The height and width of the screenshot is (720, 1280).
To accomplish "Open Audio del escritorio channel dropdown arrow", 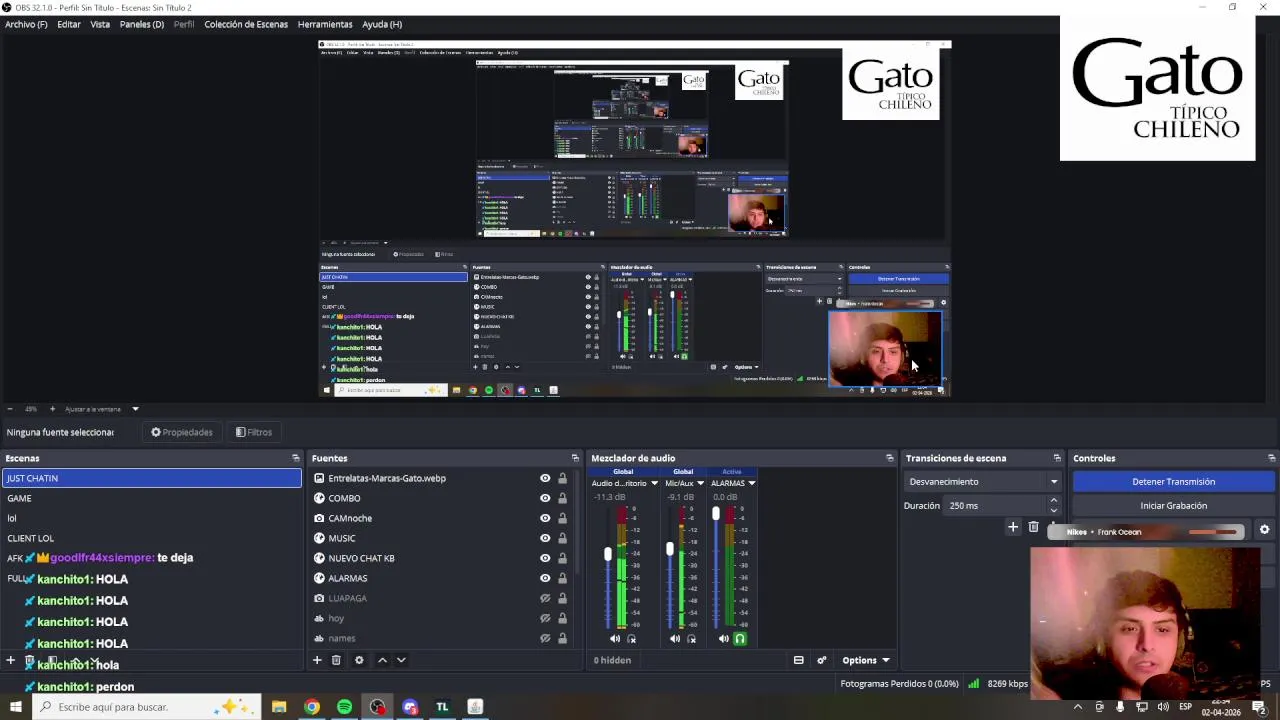I will coord(654,483).
